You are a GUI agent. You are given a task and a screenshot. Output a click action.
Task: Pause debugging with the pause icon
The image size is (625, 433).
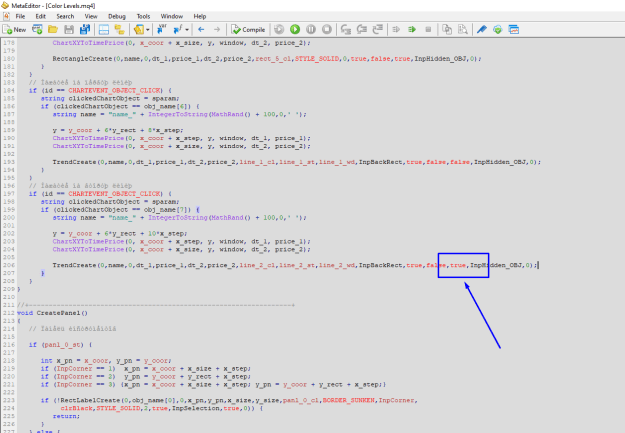[311, 30]
